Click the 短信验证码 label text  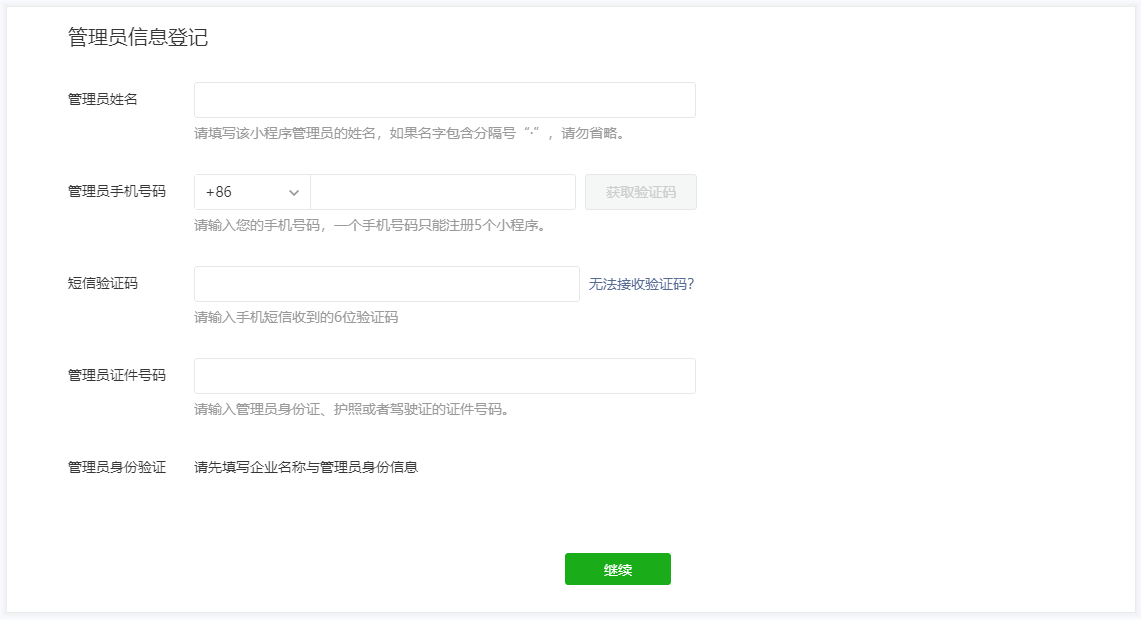[x=103, y=283]
